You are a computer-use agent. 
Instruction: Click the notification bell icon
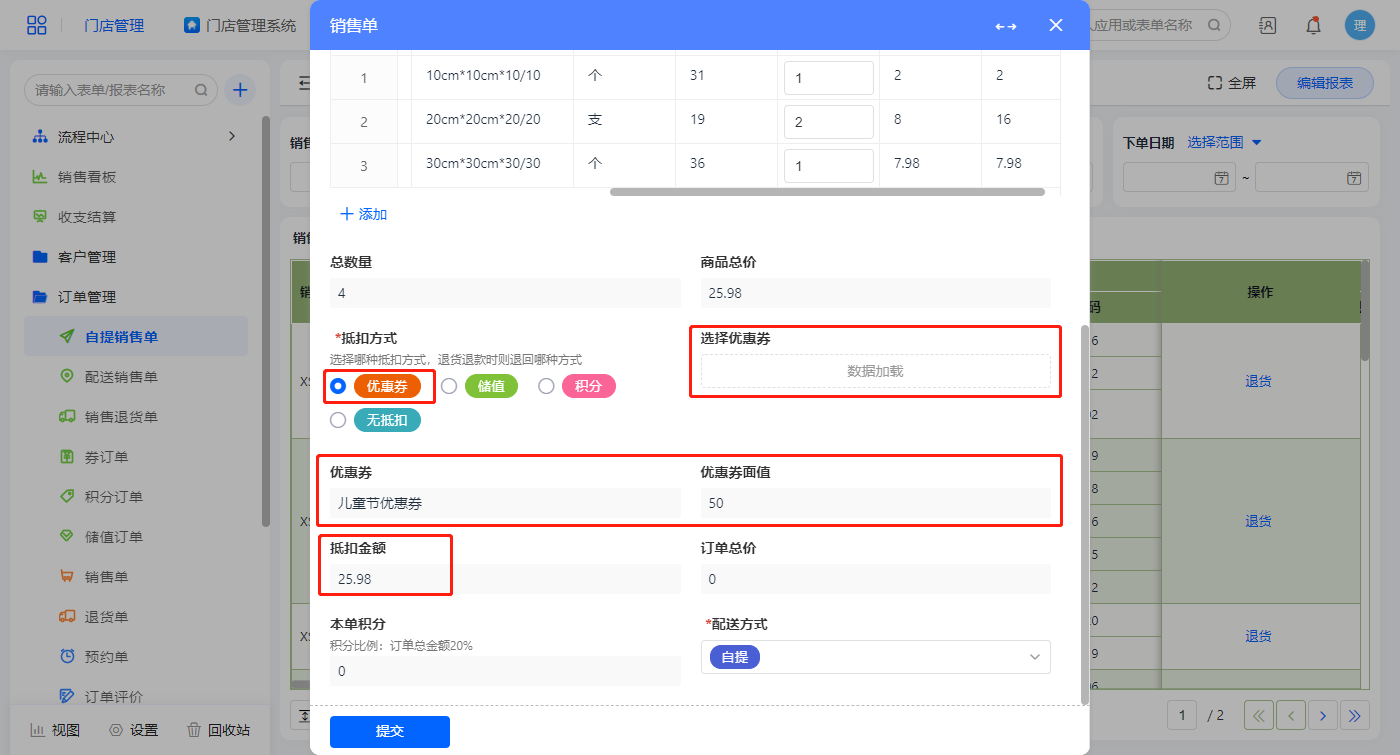(1313, 26)
